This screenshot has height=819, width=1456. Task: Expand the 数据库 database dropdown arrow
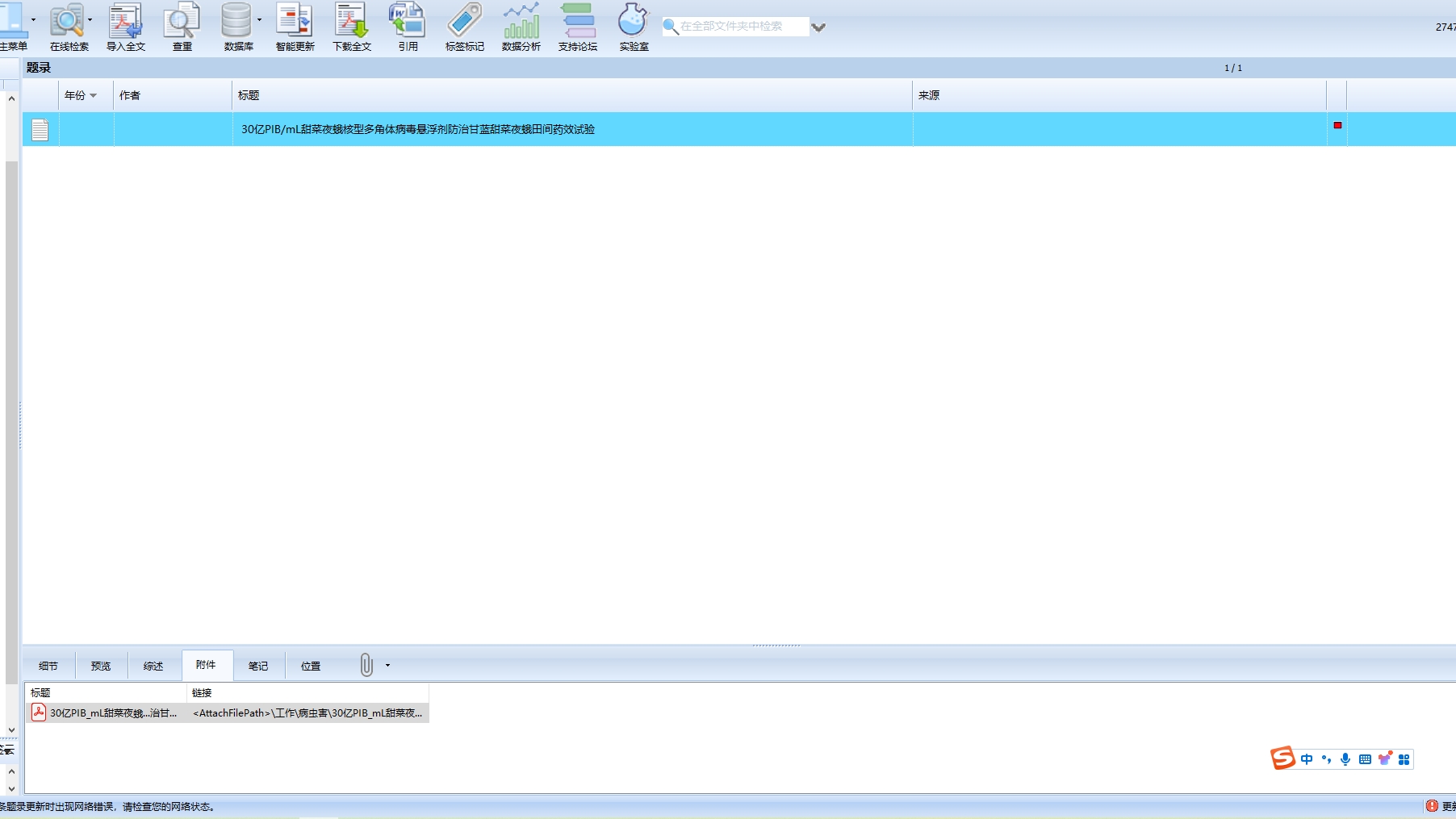pos(259,20)
